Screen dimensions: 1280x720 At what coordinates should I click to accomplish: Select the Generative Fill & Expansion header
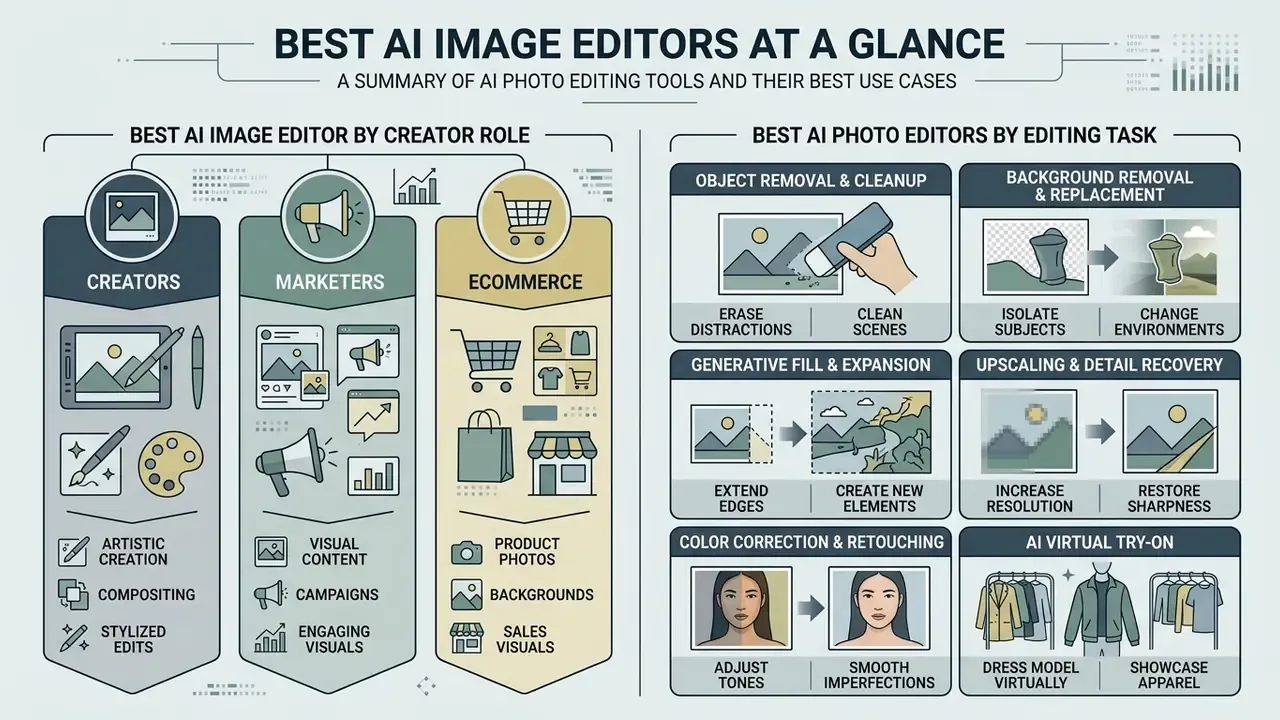coord(811,364)
